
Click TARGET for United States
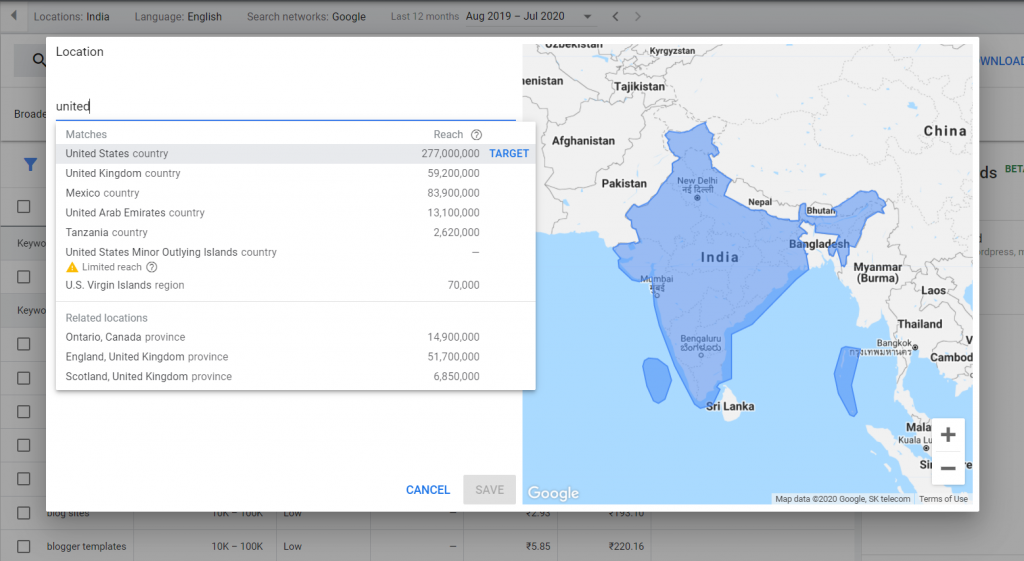[x=509, y=153]
